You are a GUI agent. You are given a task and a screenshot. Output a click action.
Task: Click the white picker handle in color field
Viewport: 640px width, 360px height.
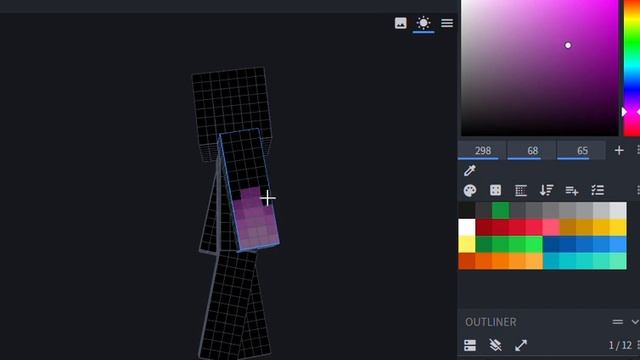click(x=568, y=45)
